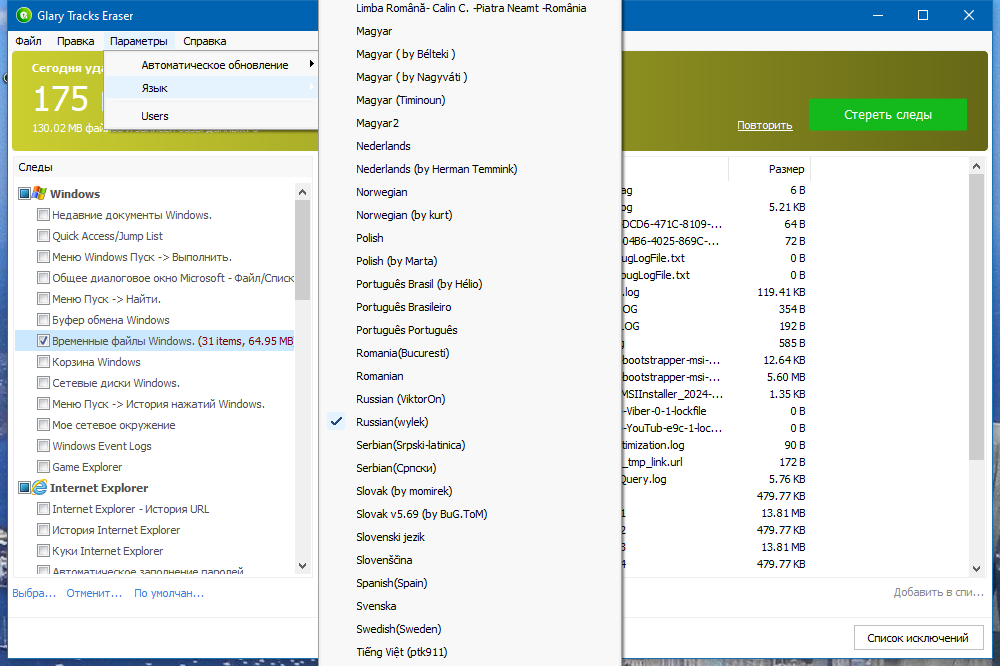1000x666 pixels.
Task: Choose the 'Users' menu entry
Action: (211, 116)
